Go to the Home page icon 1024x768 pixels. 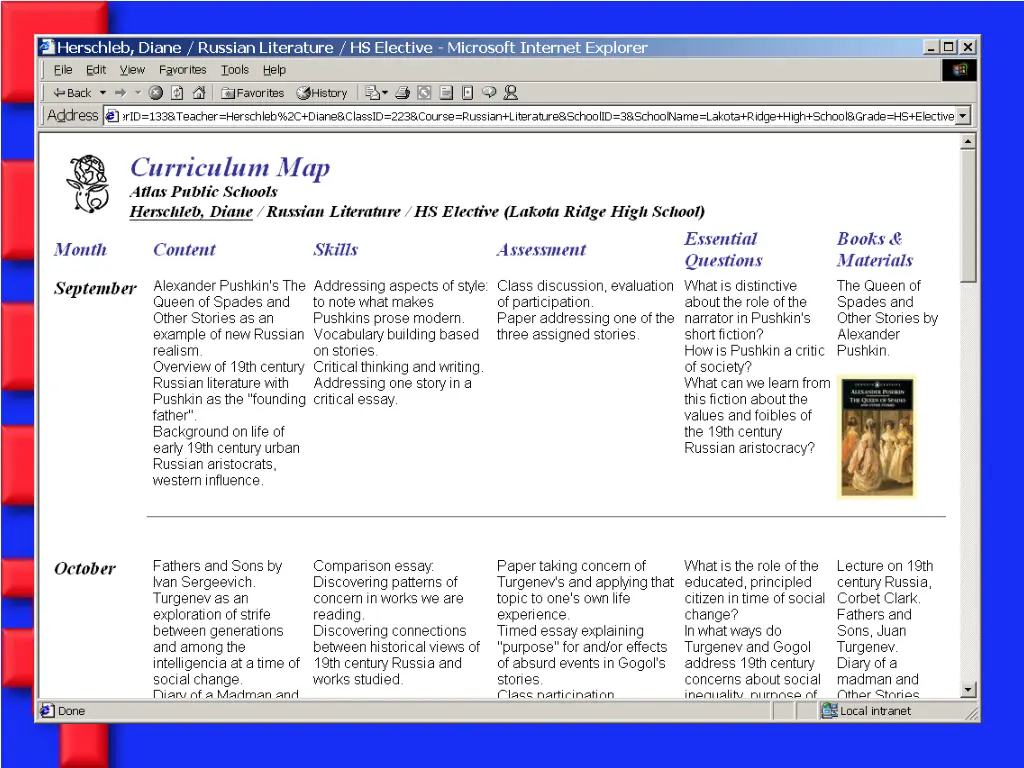199,93
